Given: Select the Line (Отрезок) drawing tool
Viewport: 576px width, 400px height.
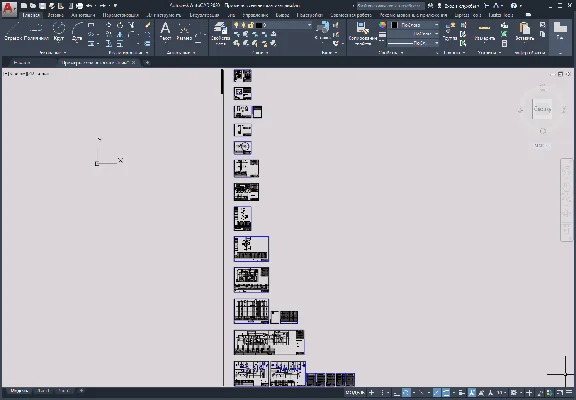Looking at the screenshot, I should coord(12,31).
